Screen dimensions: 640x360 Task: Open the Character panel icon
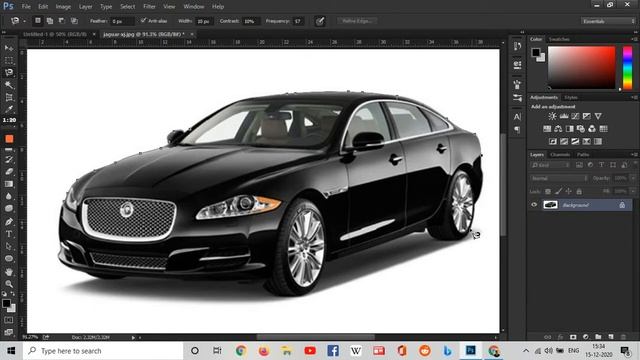click(x=518, y=117)
